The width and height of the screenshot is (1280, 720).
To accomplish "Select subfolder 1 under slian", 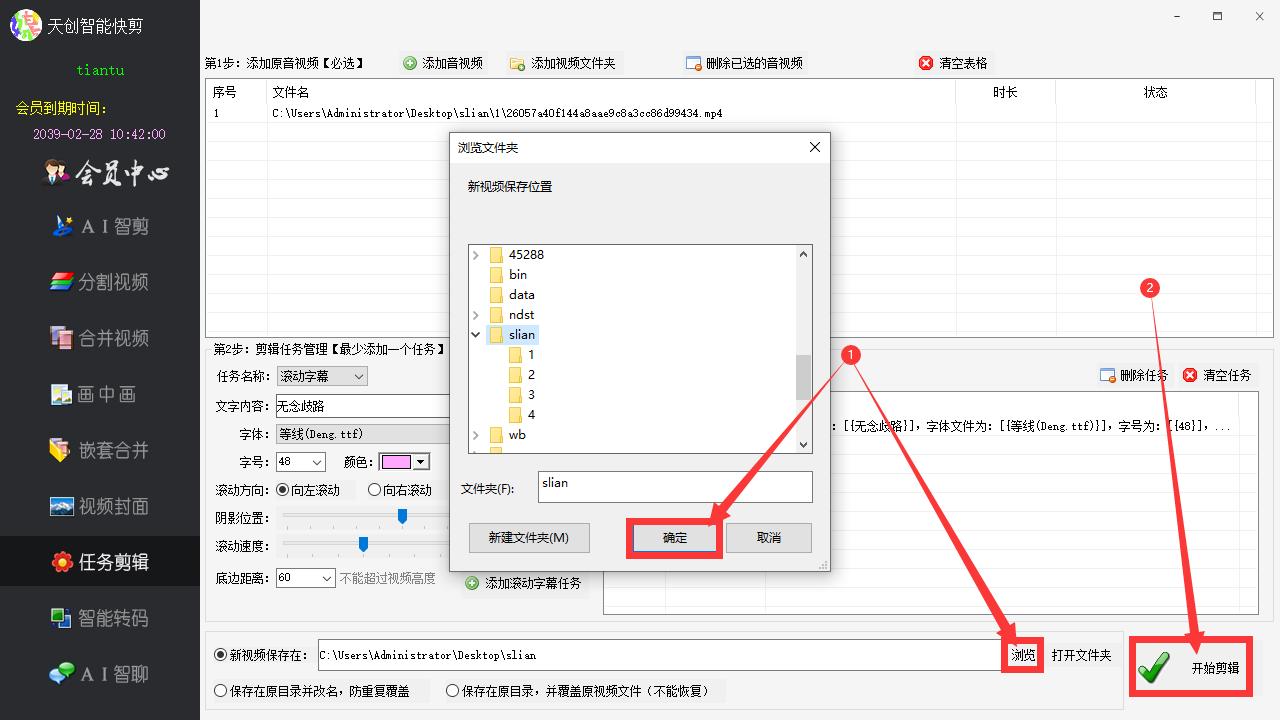I will [x=522, y=355].
